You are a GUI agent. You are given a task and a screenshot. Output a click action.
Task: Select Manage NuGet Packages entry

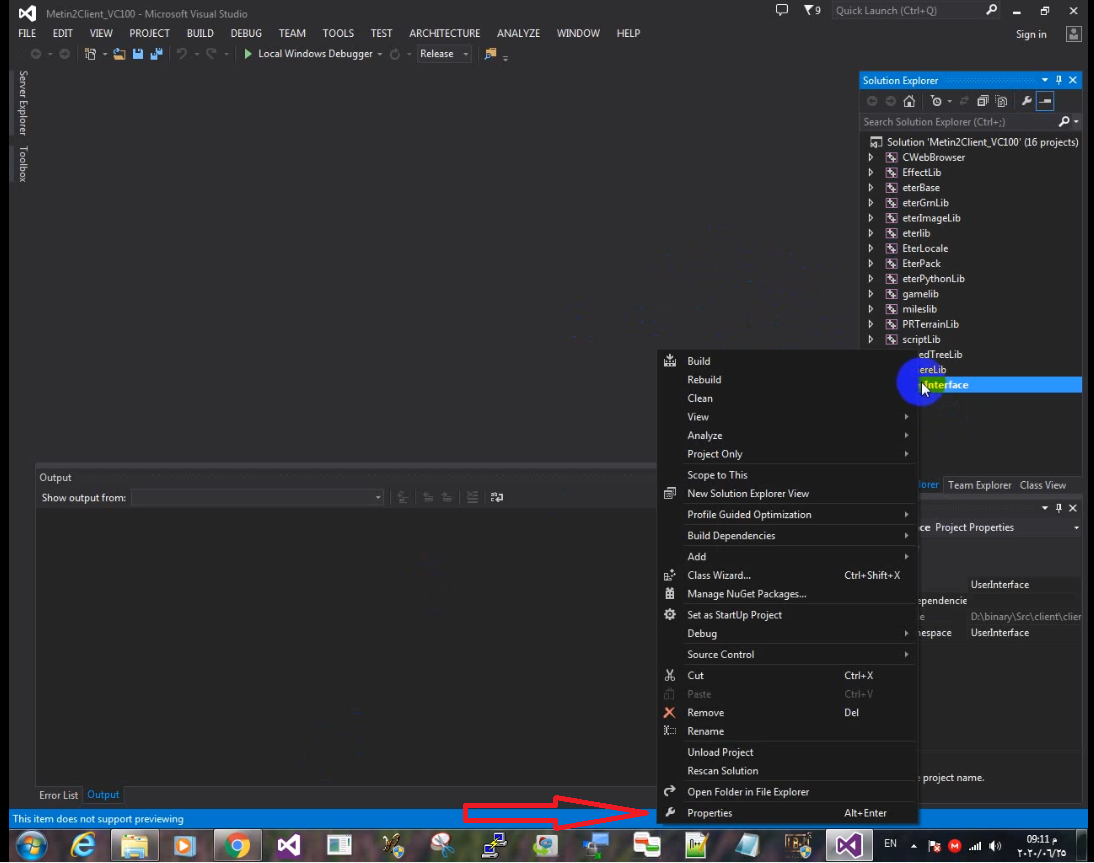786,594
